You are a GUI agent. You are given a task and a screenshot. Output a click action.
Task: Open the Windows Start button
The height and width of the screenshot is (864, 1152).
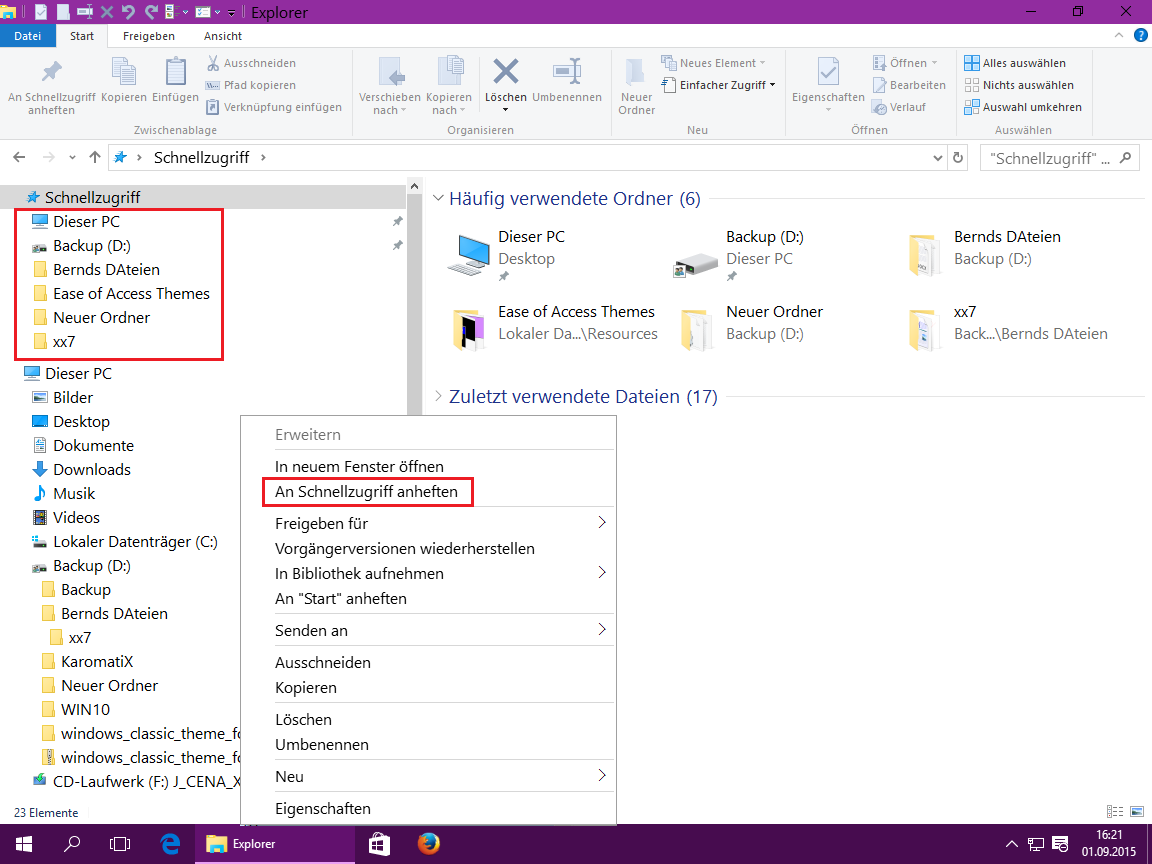24,844
